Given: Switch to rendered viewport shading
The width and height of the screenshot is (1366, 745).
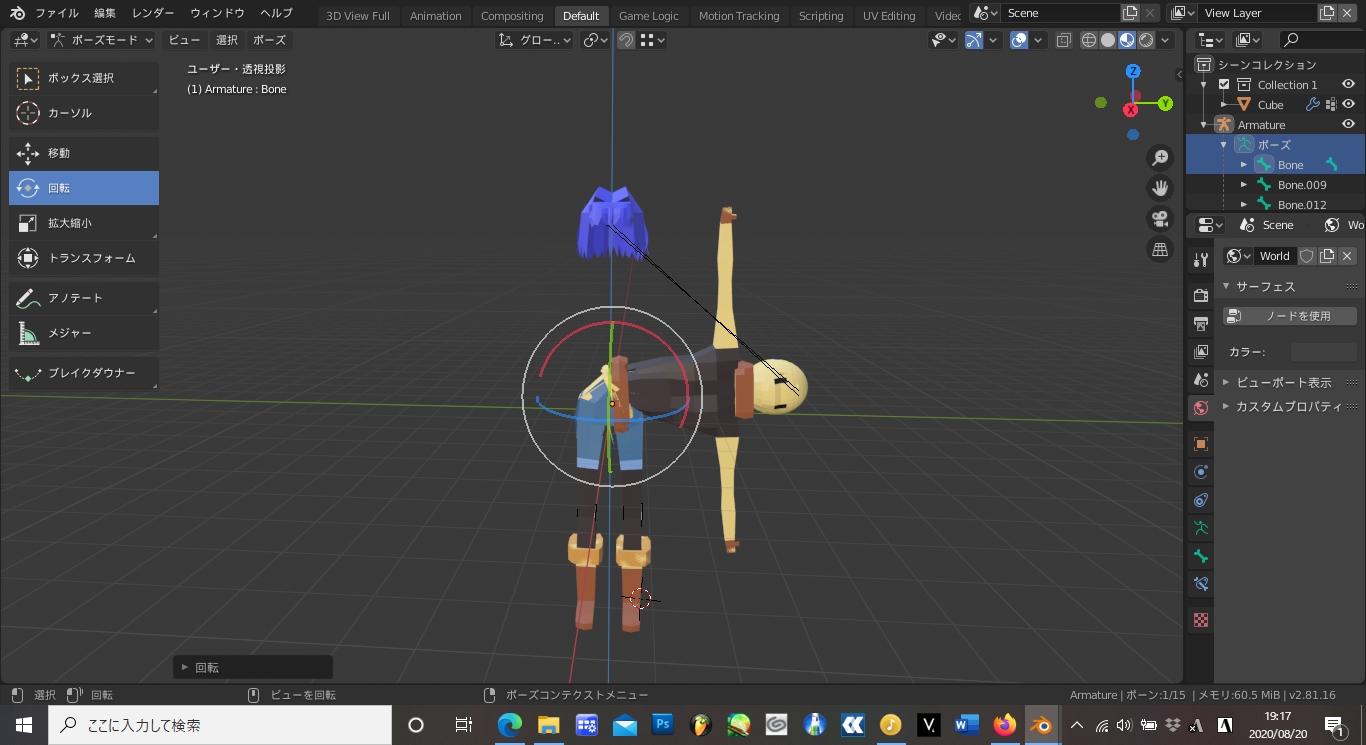Looking at the screenshot, I should [x=1146, y=40].
